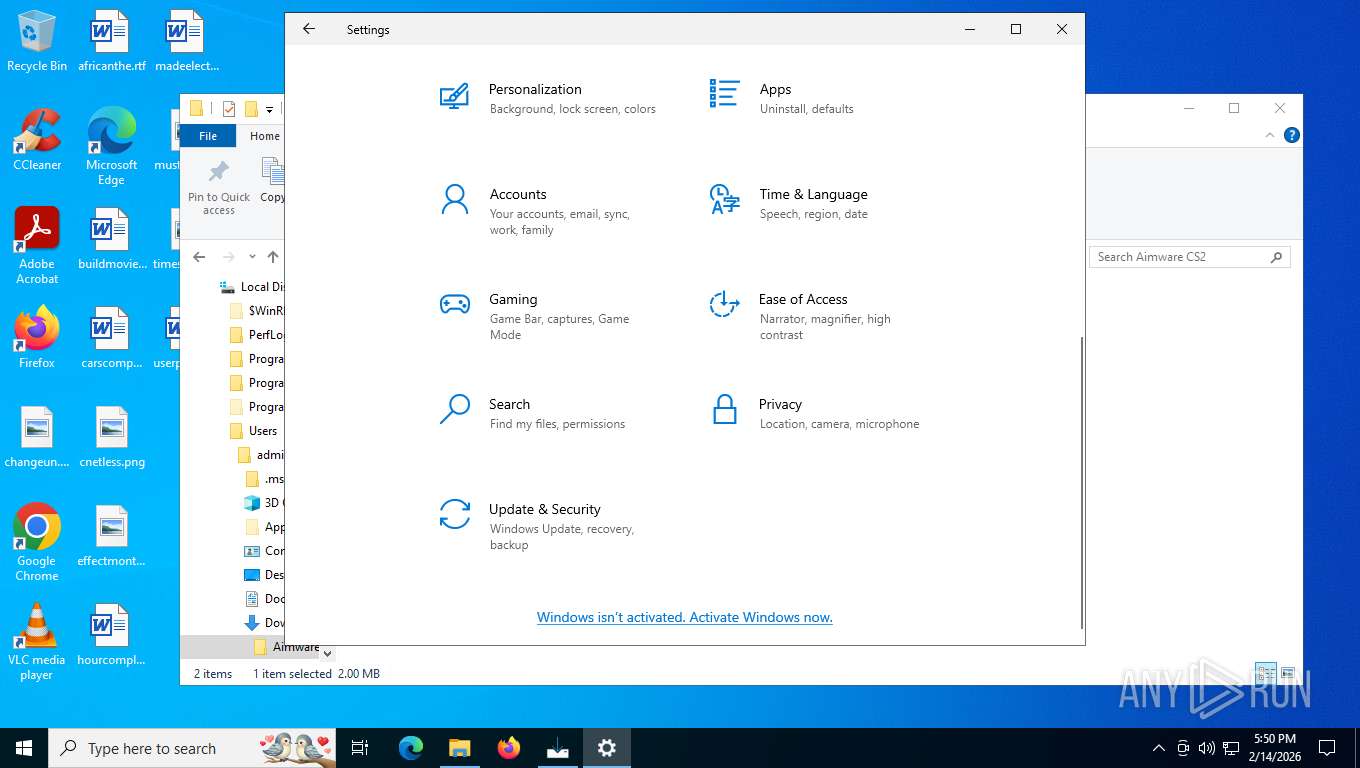Click scroll-down arrow of Explorer navigation pane

pos(327,653)
